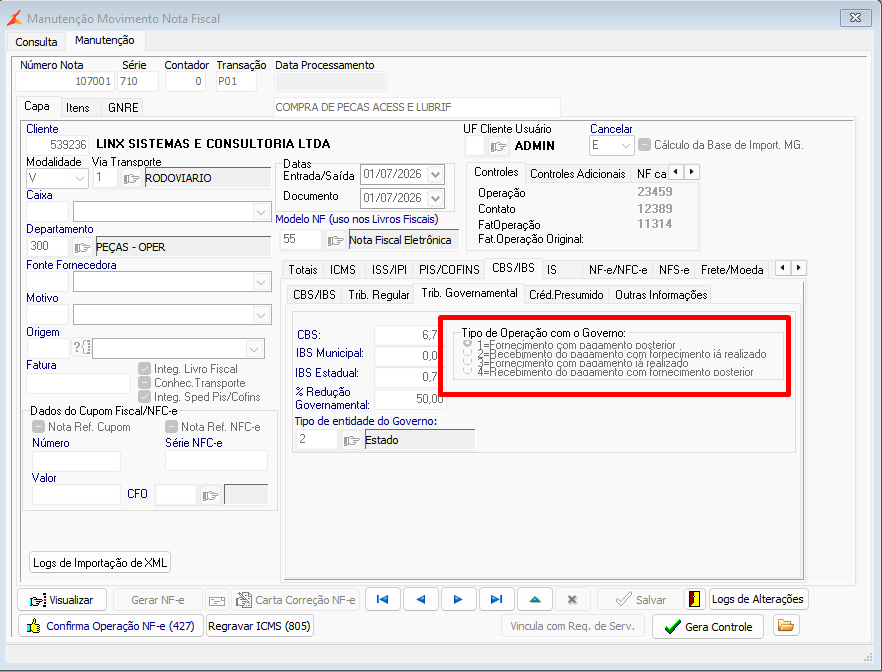Image resolution: width=882 pixels, height=672 pixels.
Task: Click lookup hand icon beside CFO field
Action: point(210,495)
